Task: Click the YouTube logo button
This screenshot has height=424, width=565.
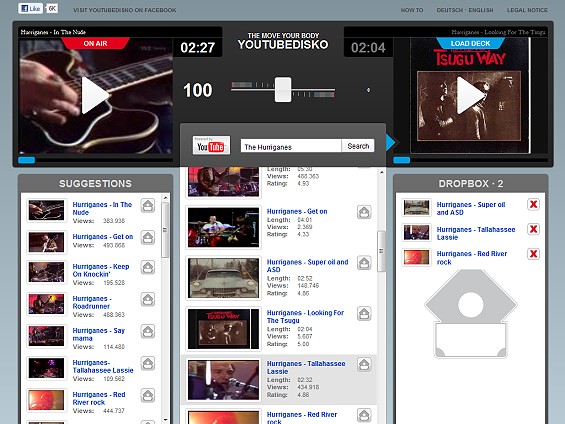Action: pos(211,145)
